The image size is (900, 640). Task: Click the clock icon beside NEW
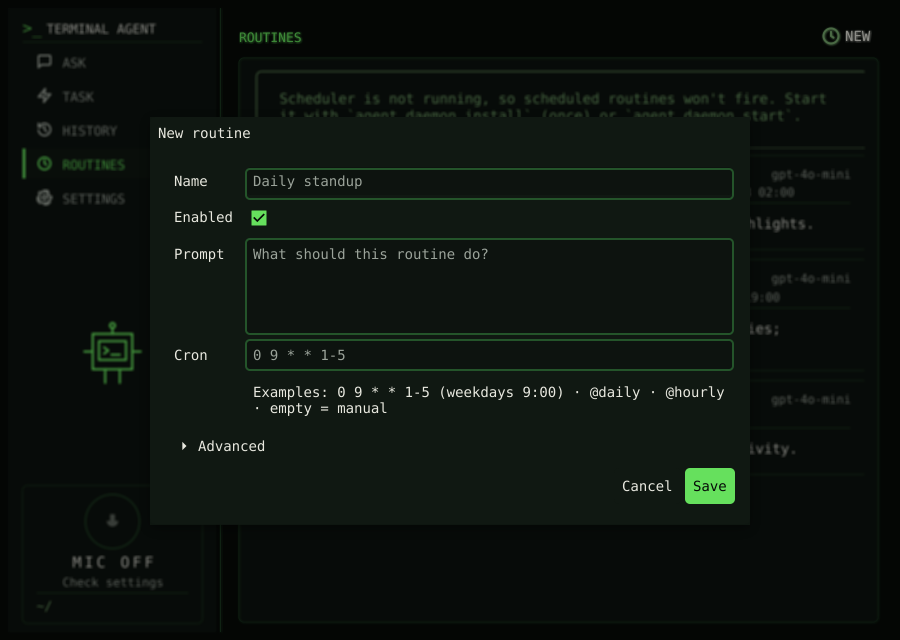[831, 36]
